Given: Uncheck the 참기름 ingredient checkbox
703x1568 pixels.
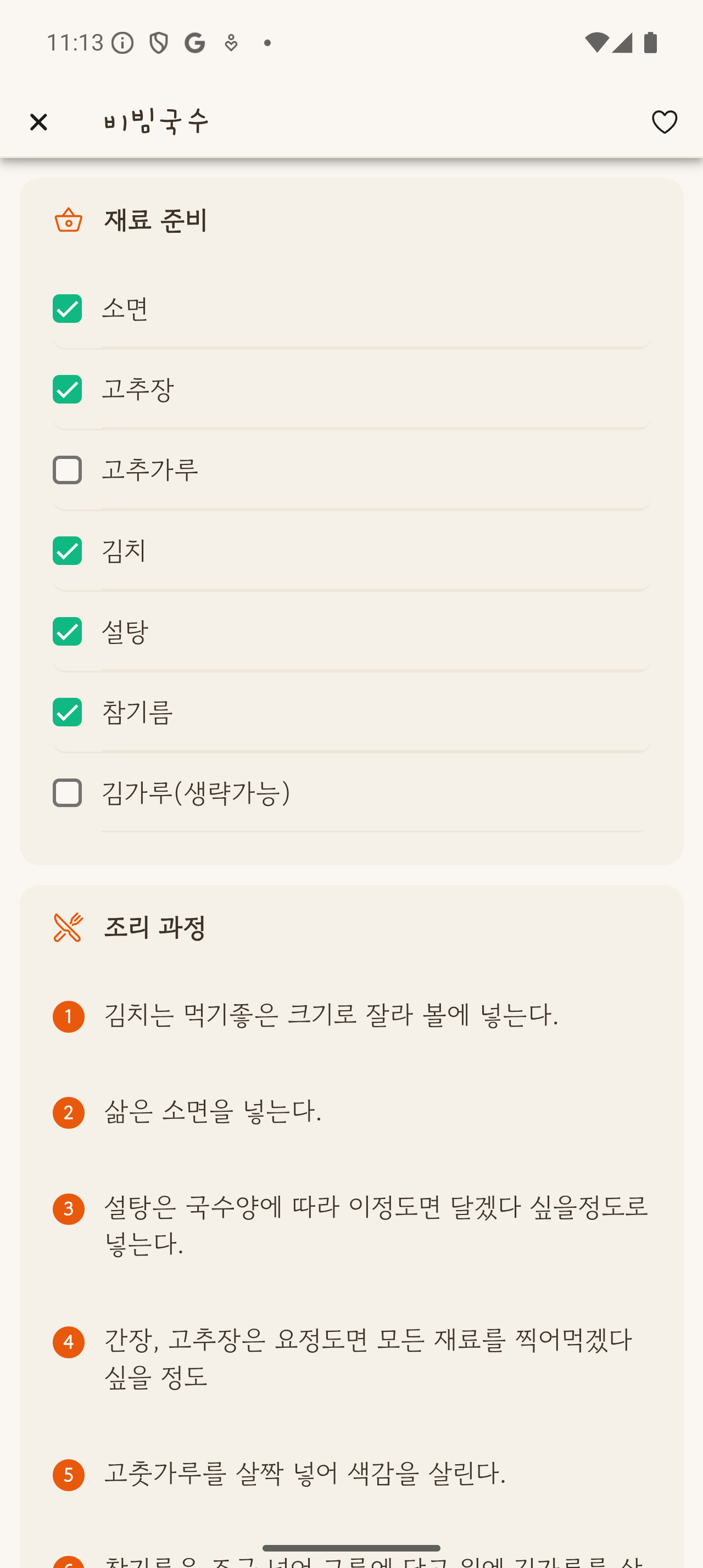Looking at the screenshot, I should (x=67, y=712).
